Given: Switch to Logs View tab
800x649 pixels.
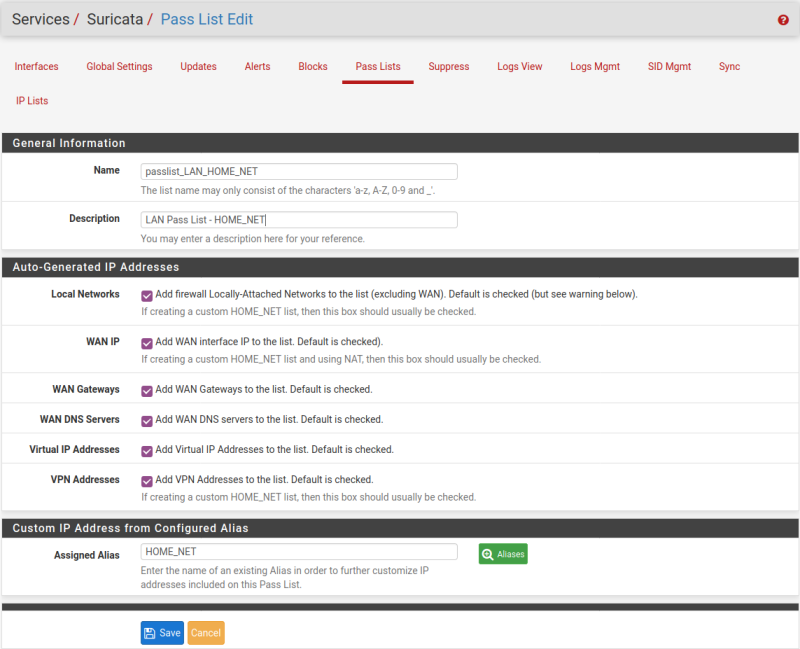Looking at the screenshot, I should point(519,66).
